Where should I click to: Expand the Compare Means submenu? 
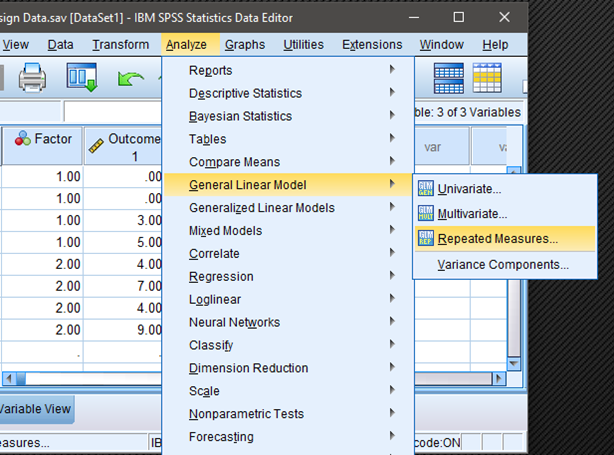pyautogui.click(x=288, y=162)
